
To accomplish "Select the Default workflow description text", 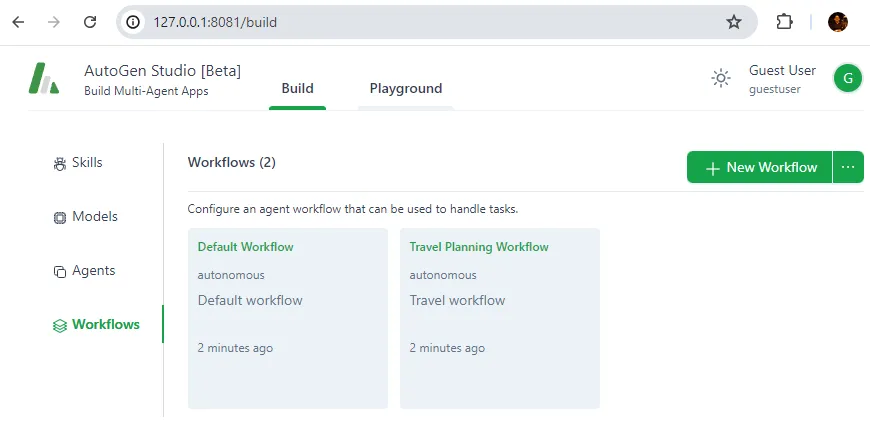I will pyautogui.click(x=250, y=301).
